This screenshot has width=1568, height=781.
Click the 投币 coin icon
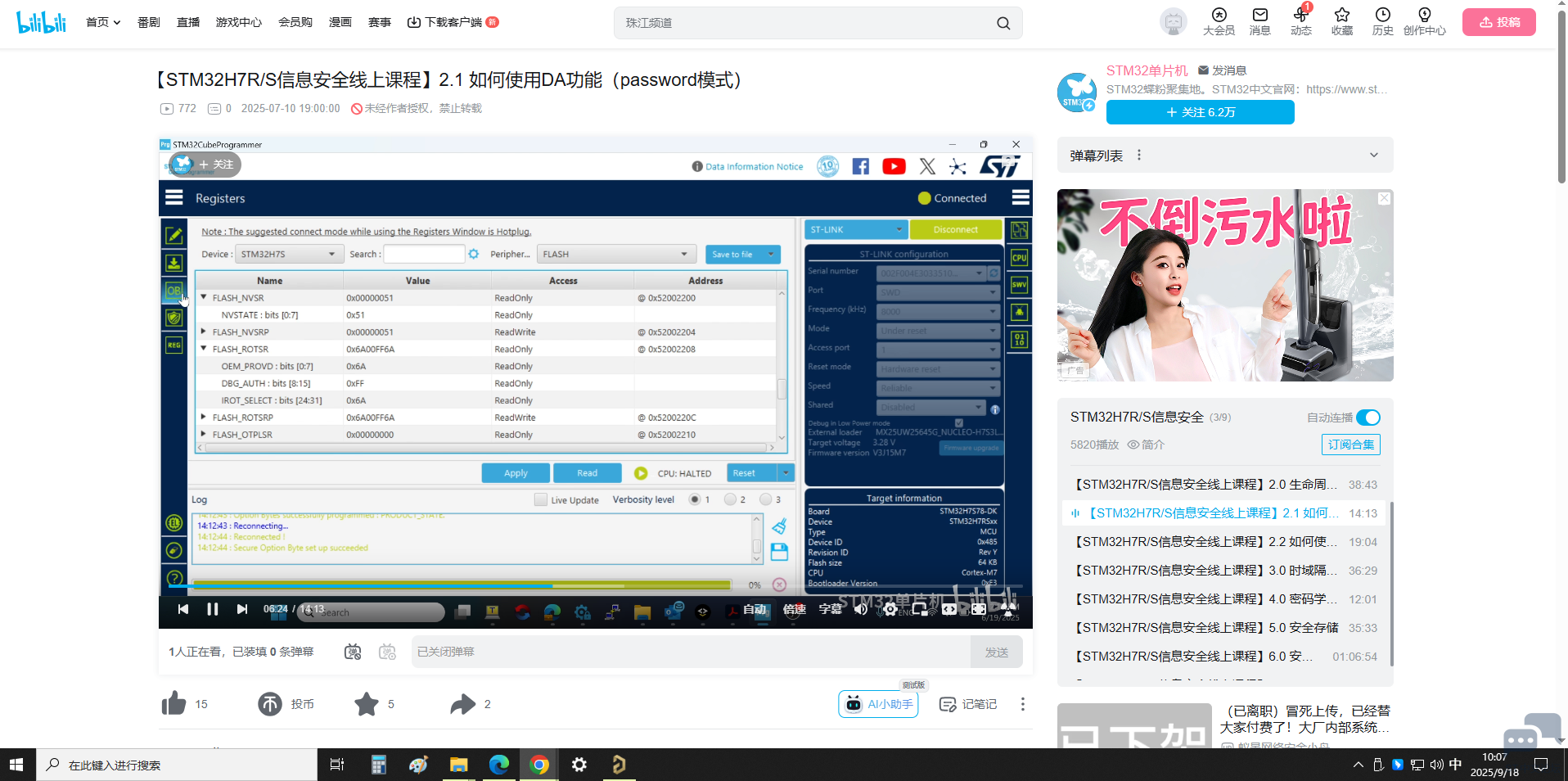[x=270, y=704]
